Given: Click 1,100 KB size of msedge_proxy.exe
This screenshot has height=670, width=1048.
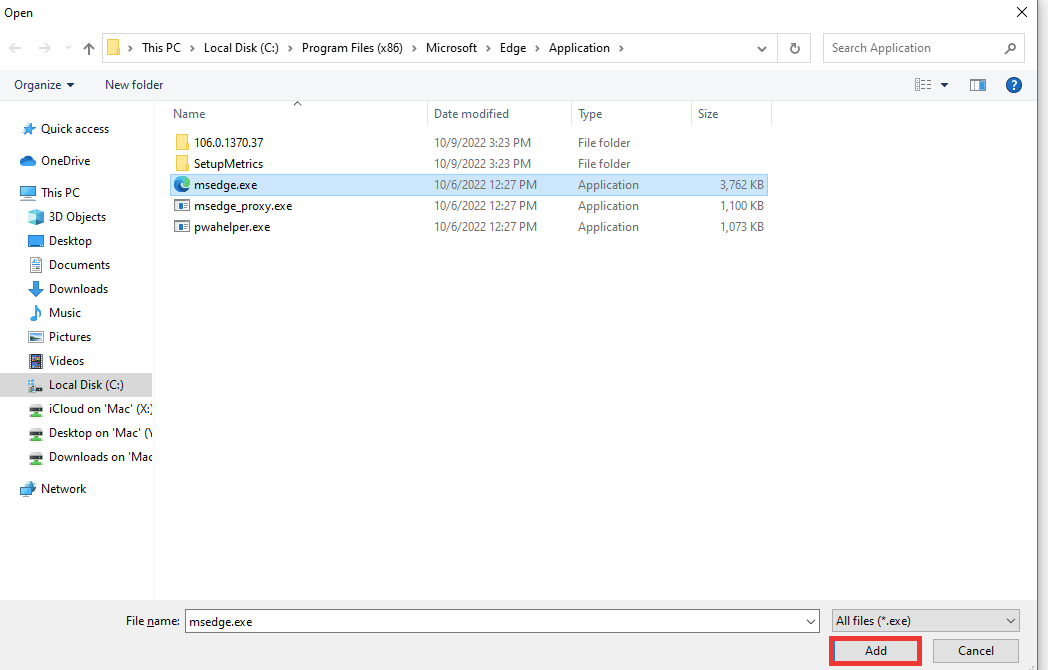Looking at the screenshot, I should [x=741, y=206].
